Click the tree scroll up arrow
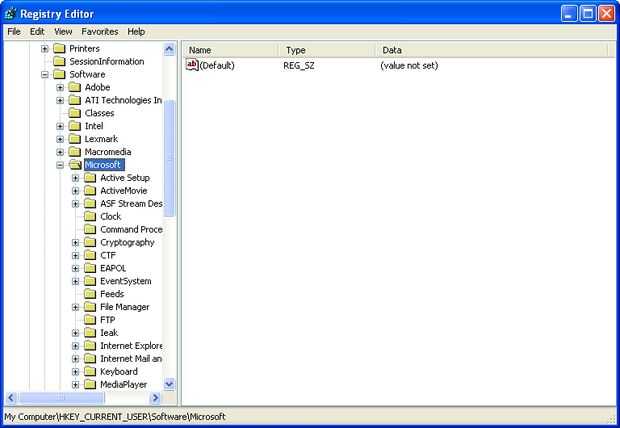This screenshot has height=428, width=620. coord(169,49)
